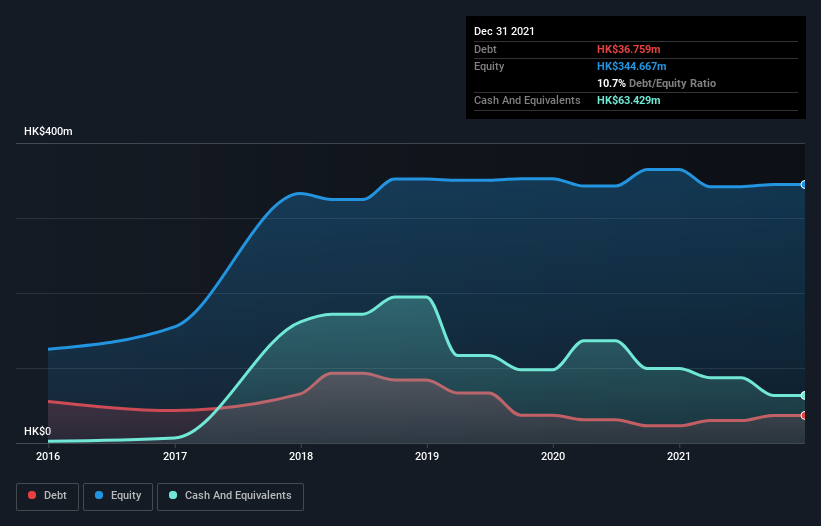Screen dimensions: 821x526
Task: Click the HK$0 y-axis label
Action: click(38, 431)
